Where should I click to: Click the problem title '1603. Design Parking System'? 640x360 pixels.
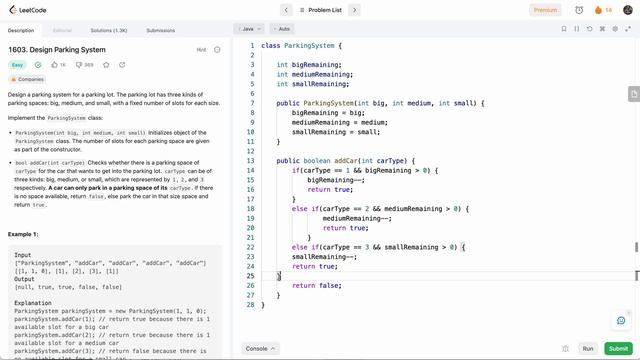click(57, 50)
